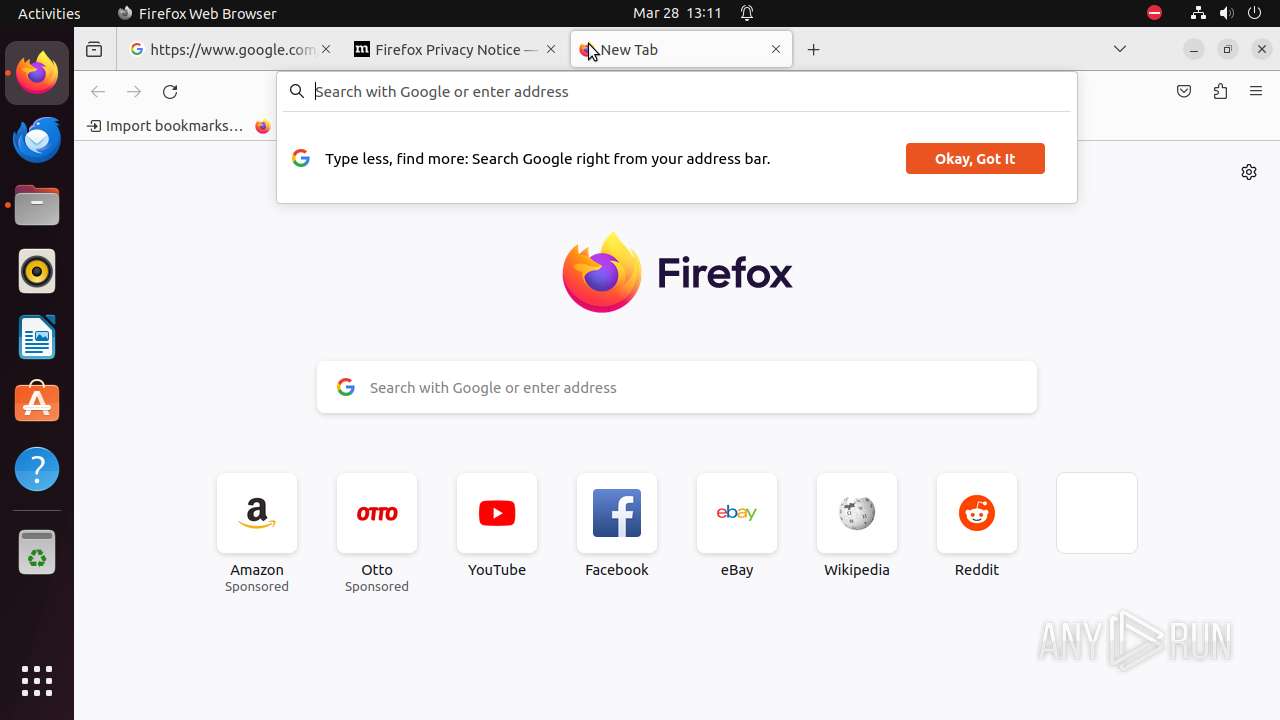Show the applications grid
This screenshot has height=720, width=1280.
[x=37, y=681]
